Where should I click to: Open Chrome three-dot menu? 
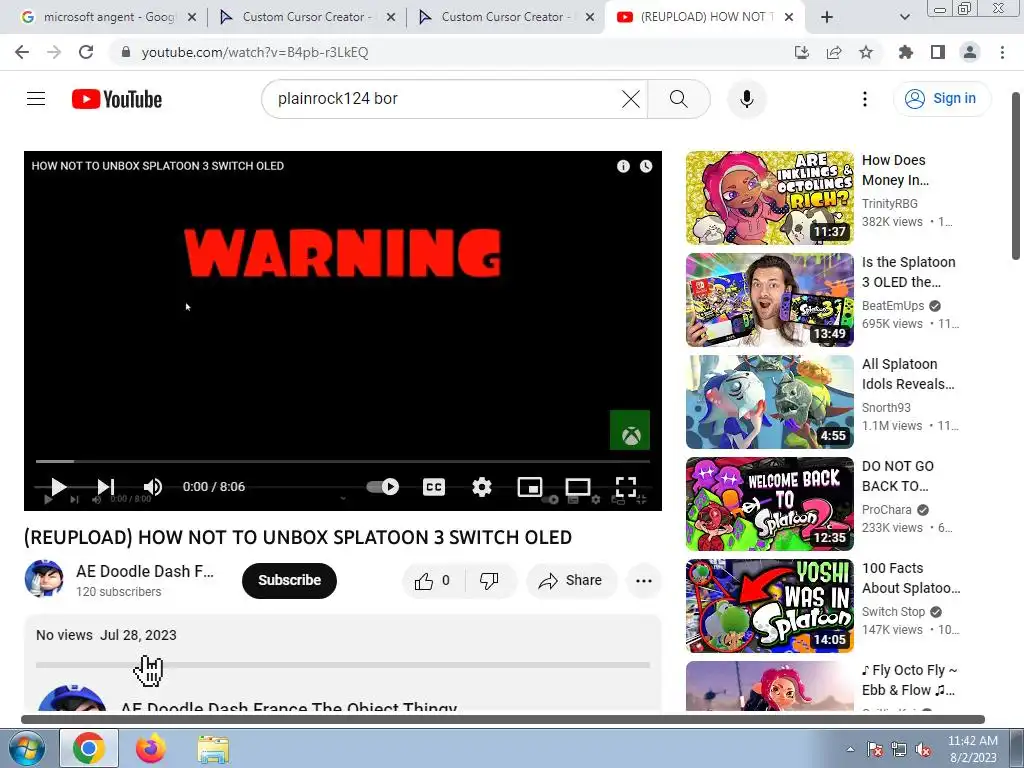(x=1002, y=52)
